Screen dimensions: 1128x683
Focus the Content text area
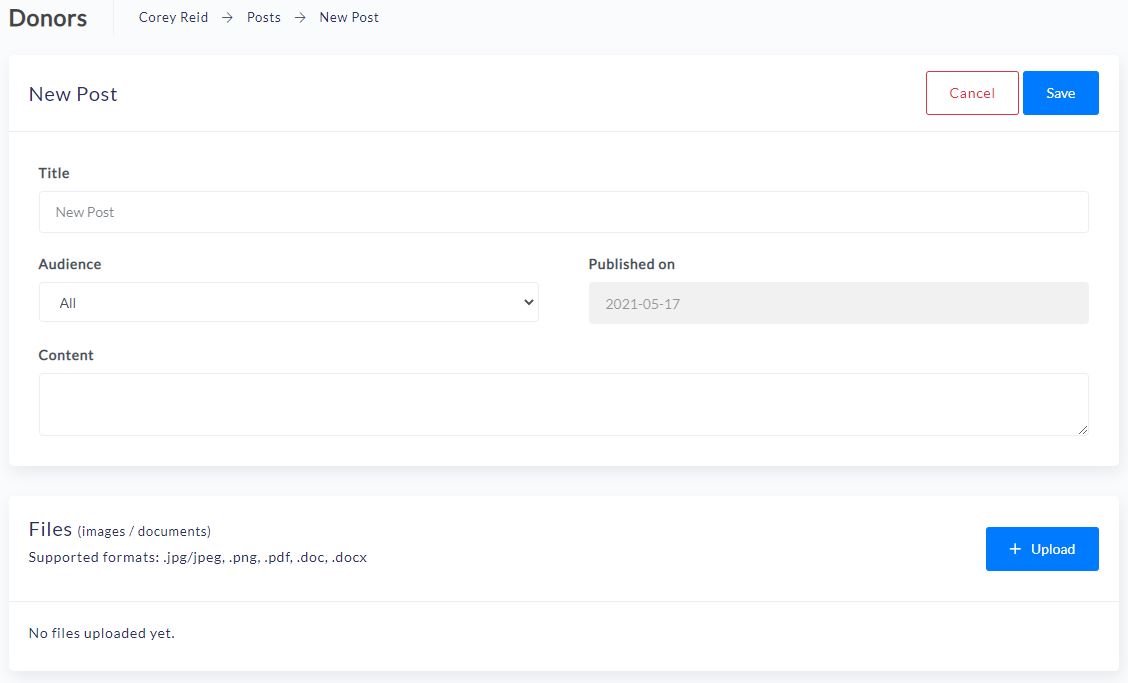click(563, 404)
